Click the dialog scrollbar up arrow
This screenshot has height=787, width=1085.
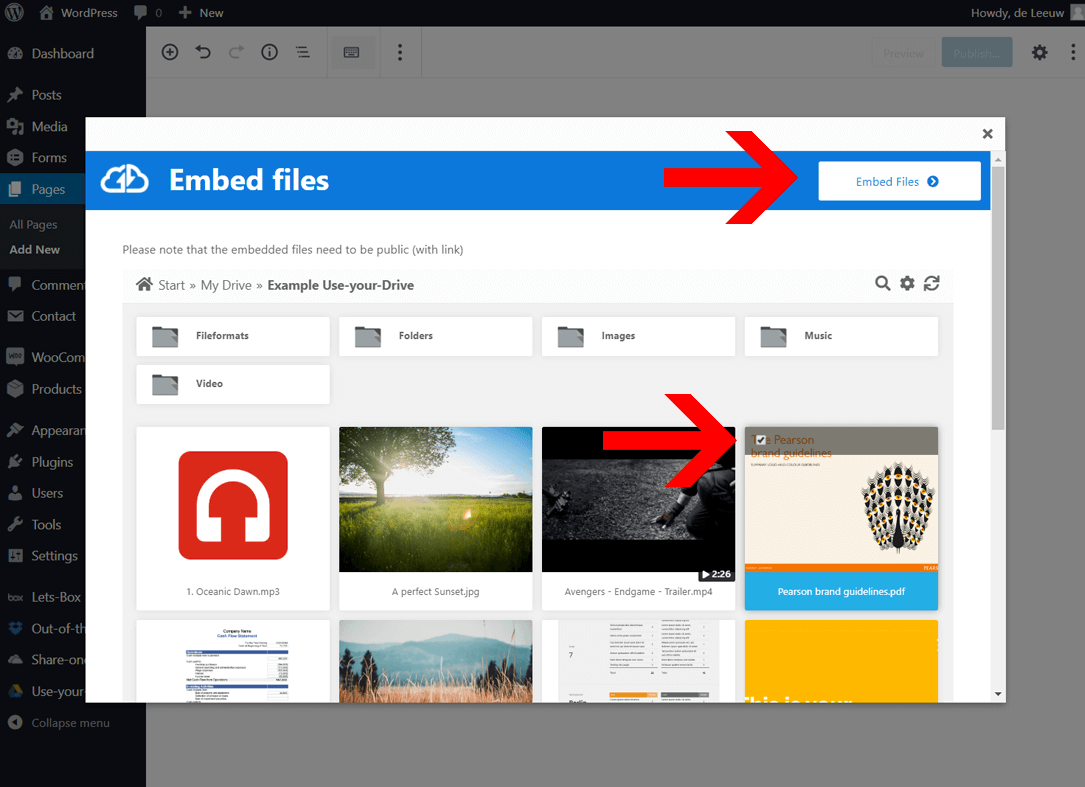pyautogui.click(x=998, y=160)
